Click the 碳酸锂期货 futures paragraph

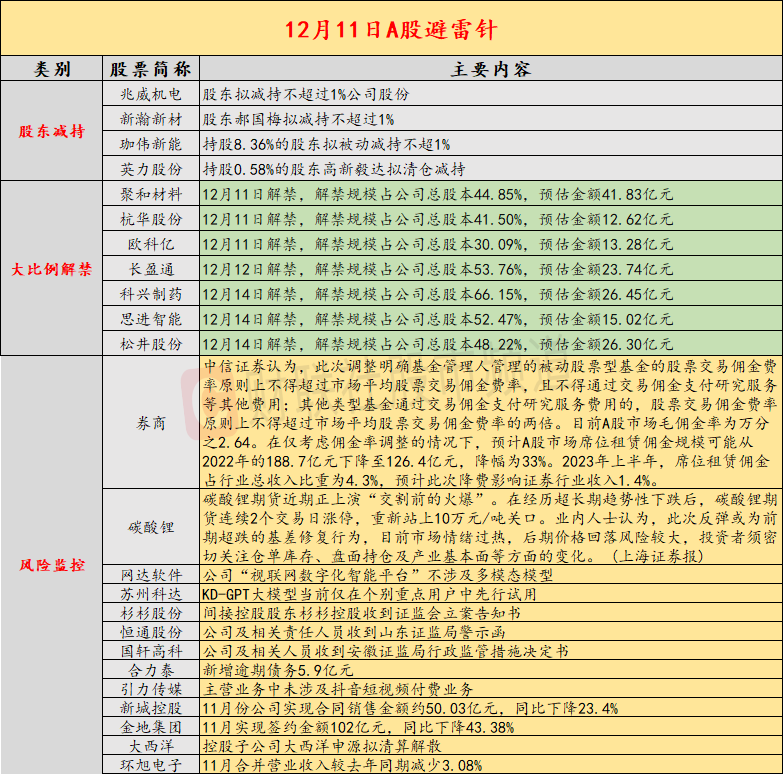pyautogui.click(x=491, y=527)
